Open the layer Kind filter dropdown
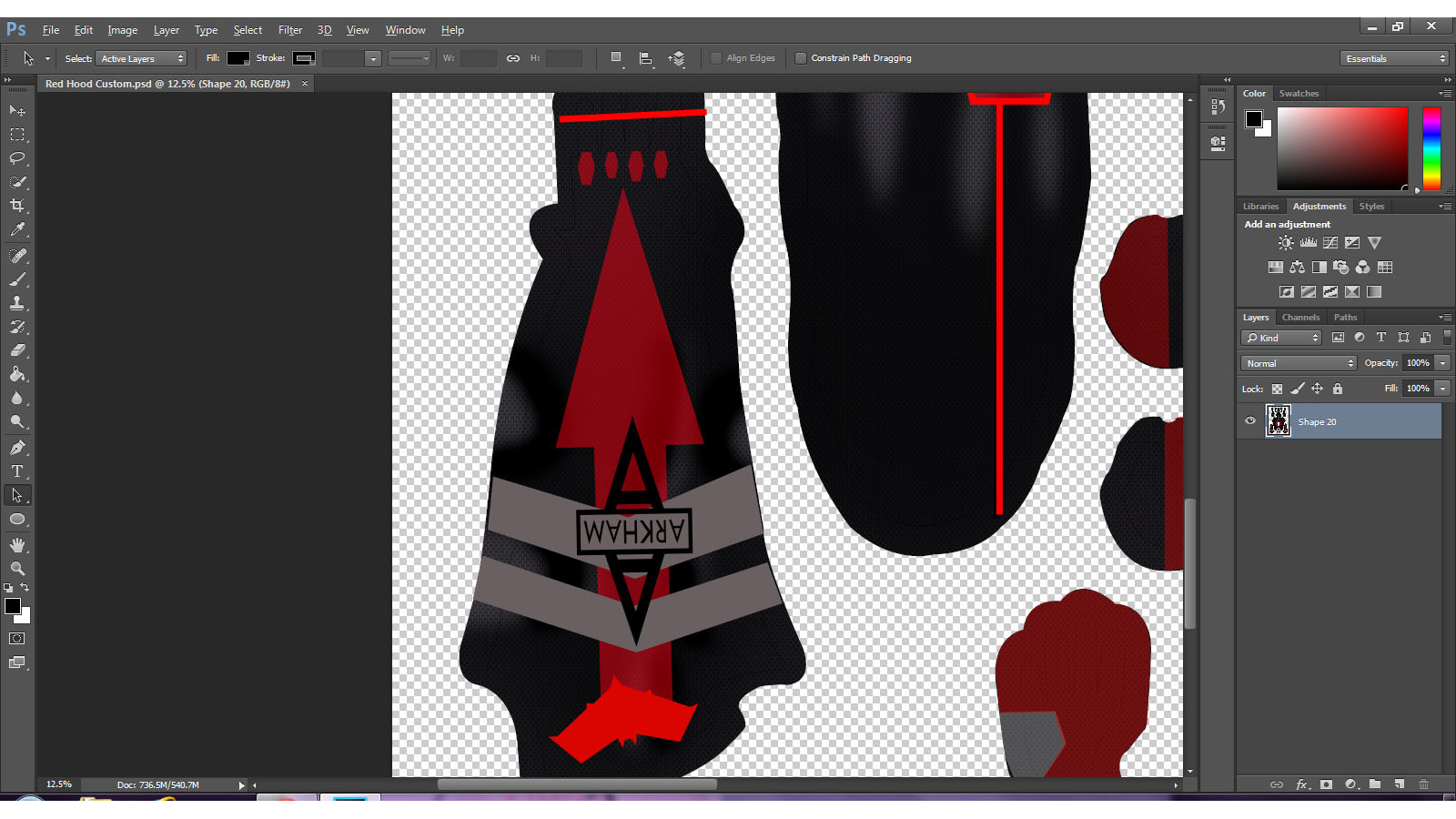The height and width of the screenshot is (819, 1456). [x=1281, y=338]
